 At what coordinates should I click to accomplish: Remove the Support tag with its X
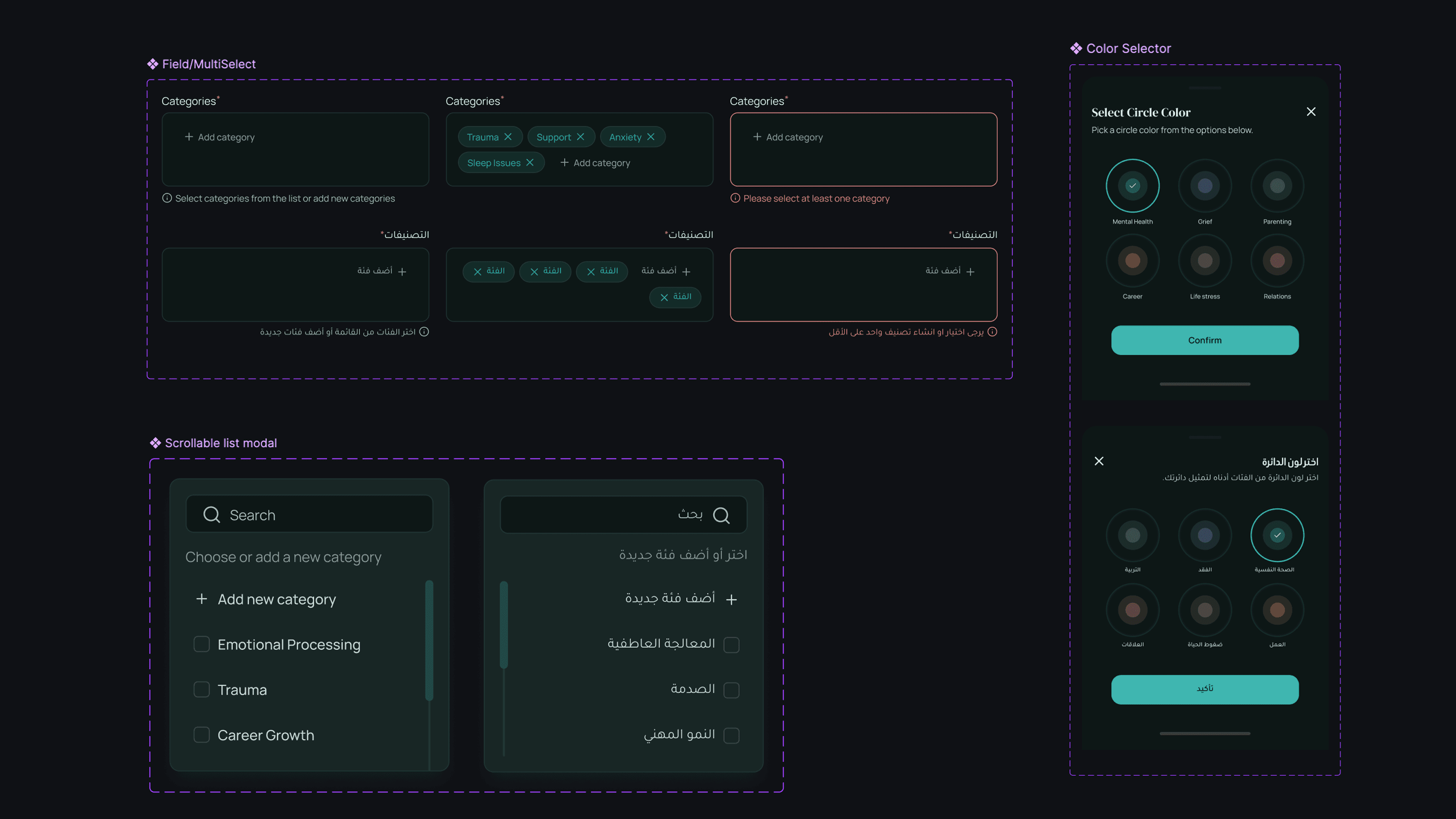coord(580,137)
